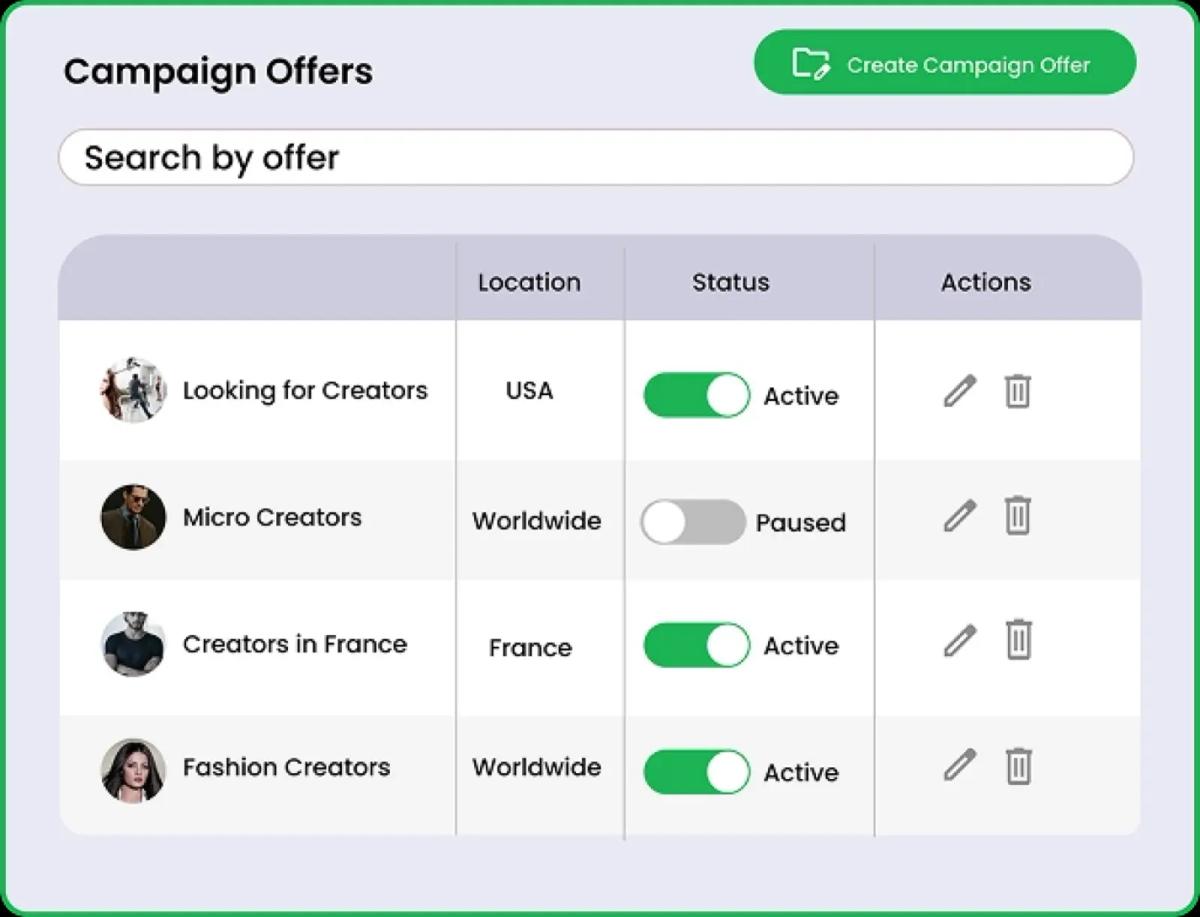Pause the Looking for Creators campaign toggle

pyautogui.click(x=697, y=394)
